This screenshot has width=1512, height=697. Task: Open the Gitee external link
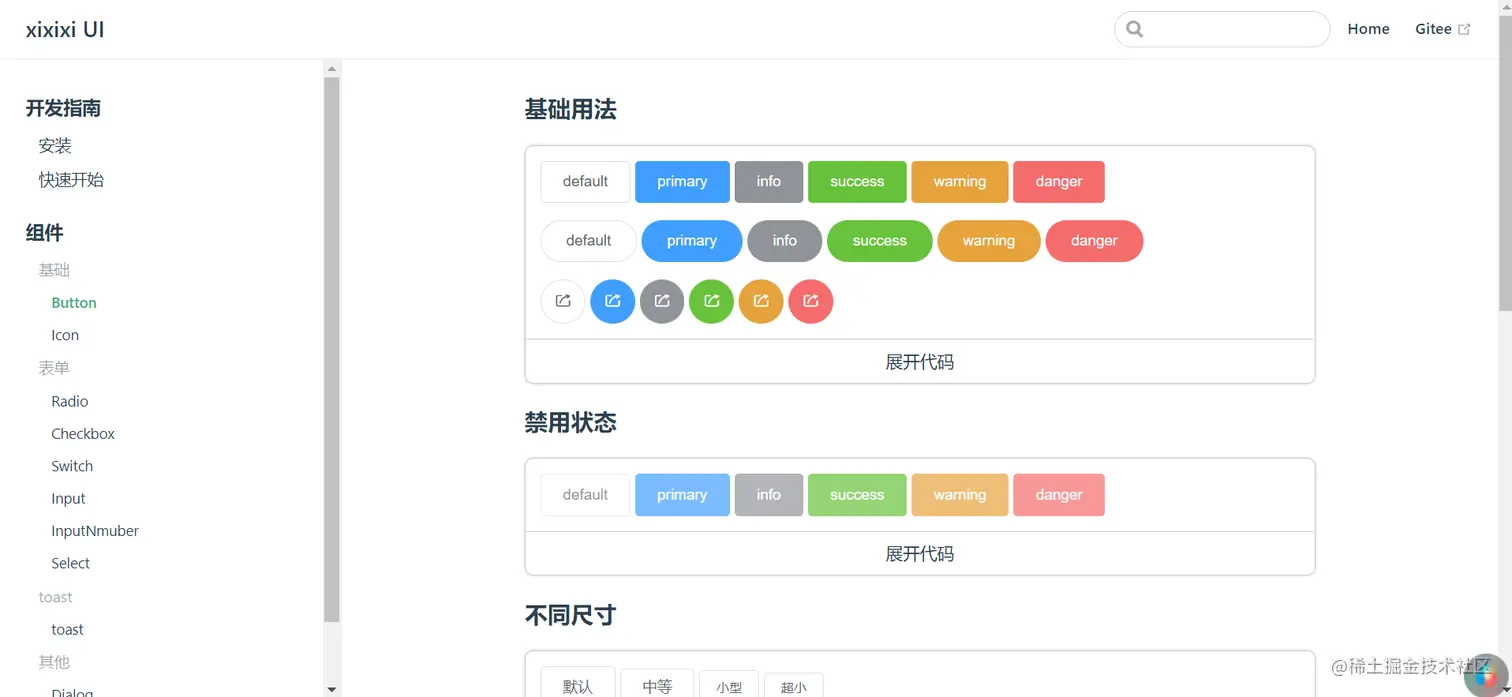(x=1442, y=29)
